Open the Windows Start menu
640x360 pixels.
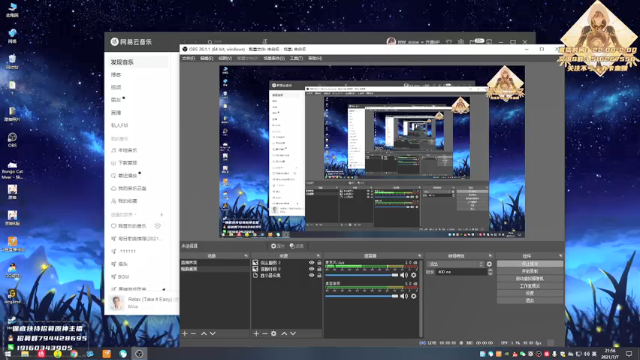click(x=8, y=353)
